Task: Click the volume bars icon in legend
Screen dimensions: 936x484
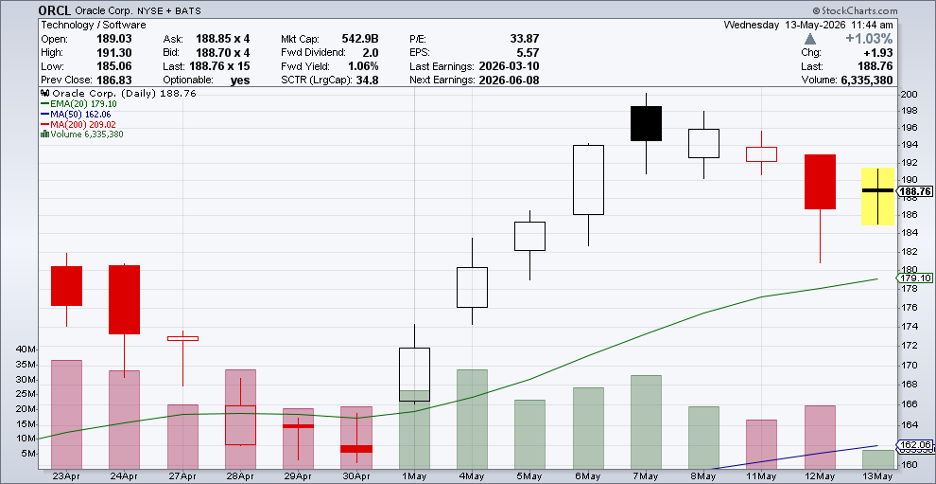Action: pos(44,134)
